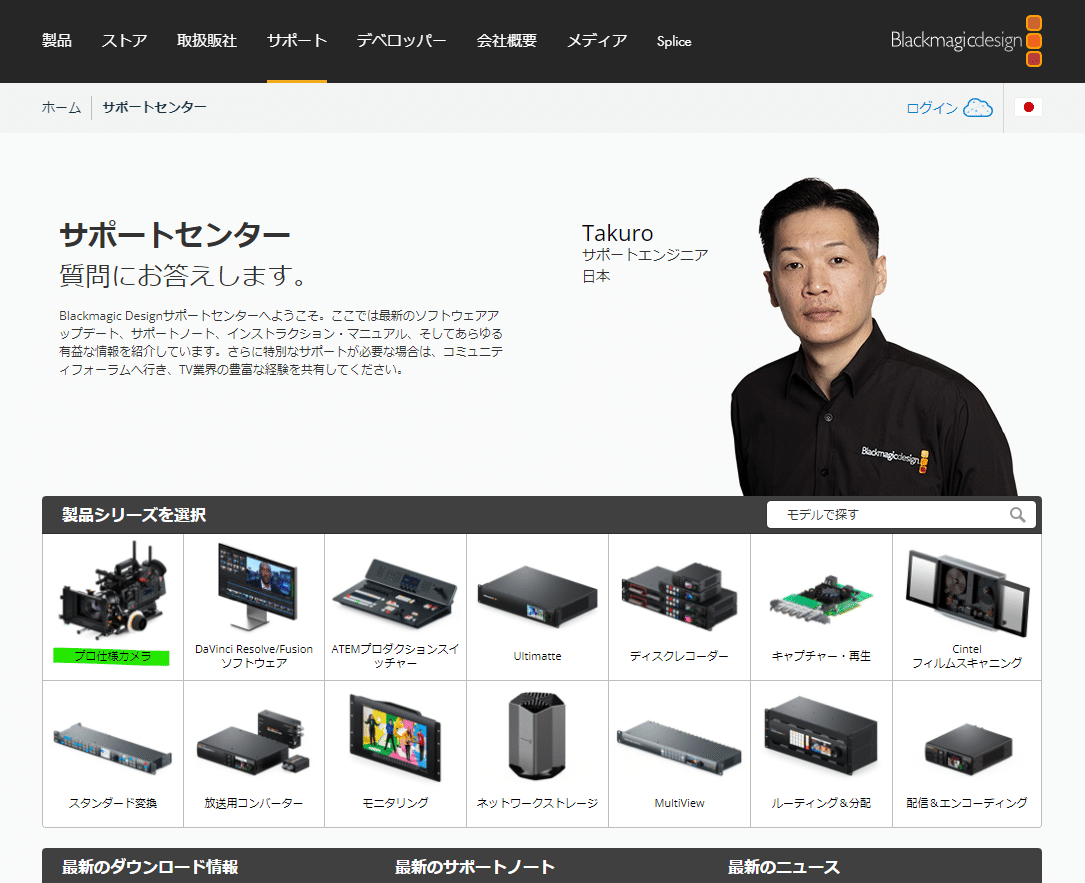Open the 放送用コンバーター product image

254,743
